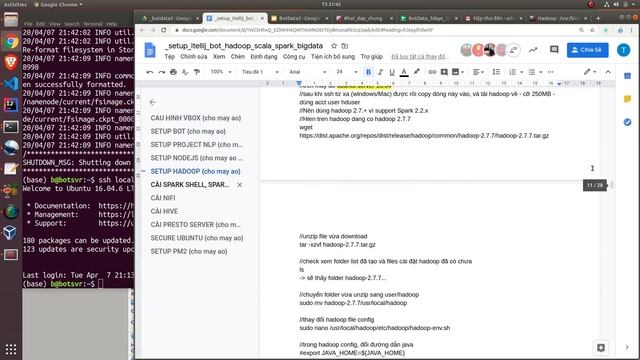This screenshot has width=640, height=360.
Task: Click the Explore button at bottom right
Action: [601, 348]
